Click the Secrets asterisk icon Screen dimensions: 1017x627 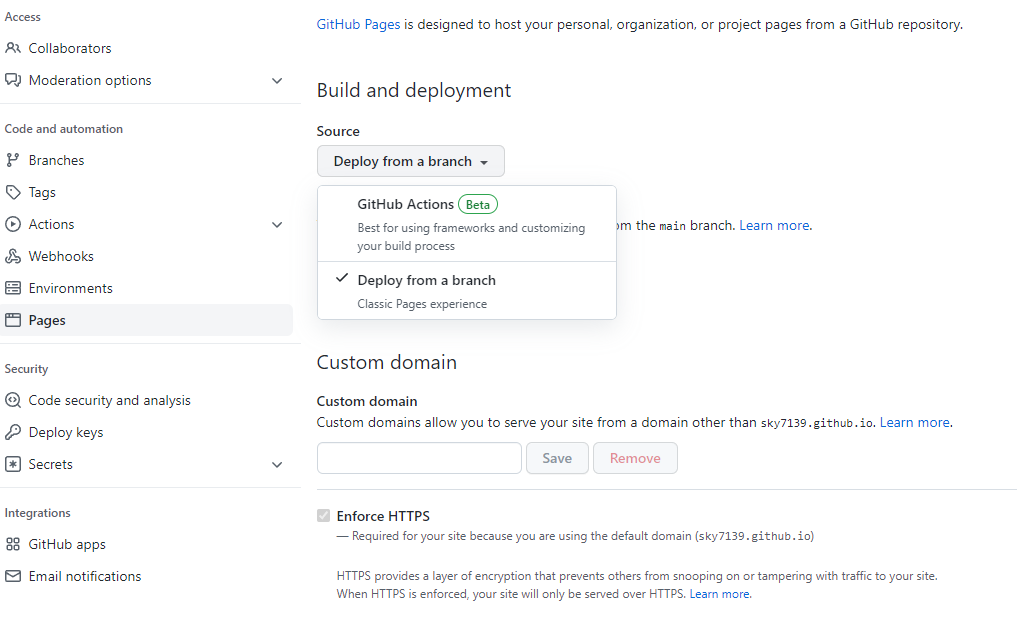point(13,464)
